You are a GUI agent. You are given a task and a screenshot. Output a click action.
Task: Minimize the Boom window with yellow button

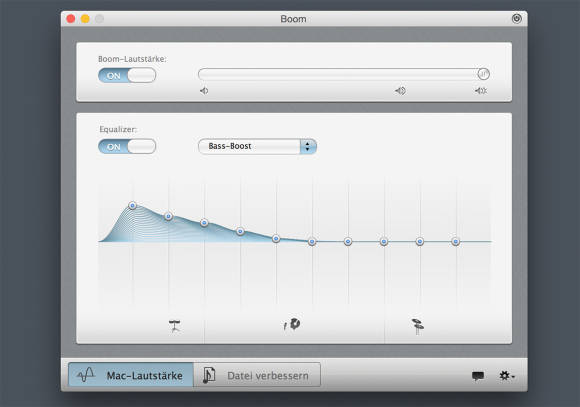85,18
